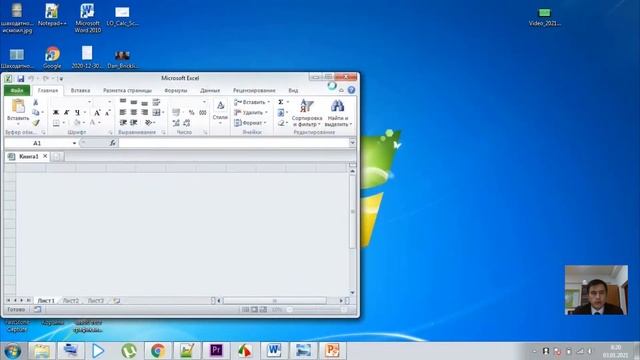The image size is (640, 360).
Task: Click the Decrease Decimal icon
Action: (x=187, y=123)
